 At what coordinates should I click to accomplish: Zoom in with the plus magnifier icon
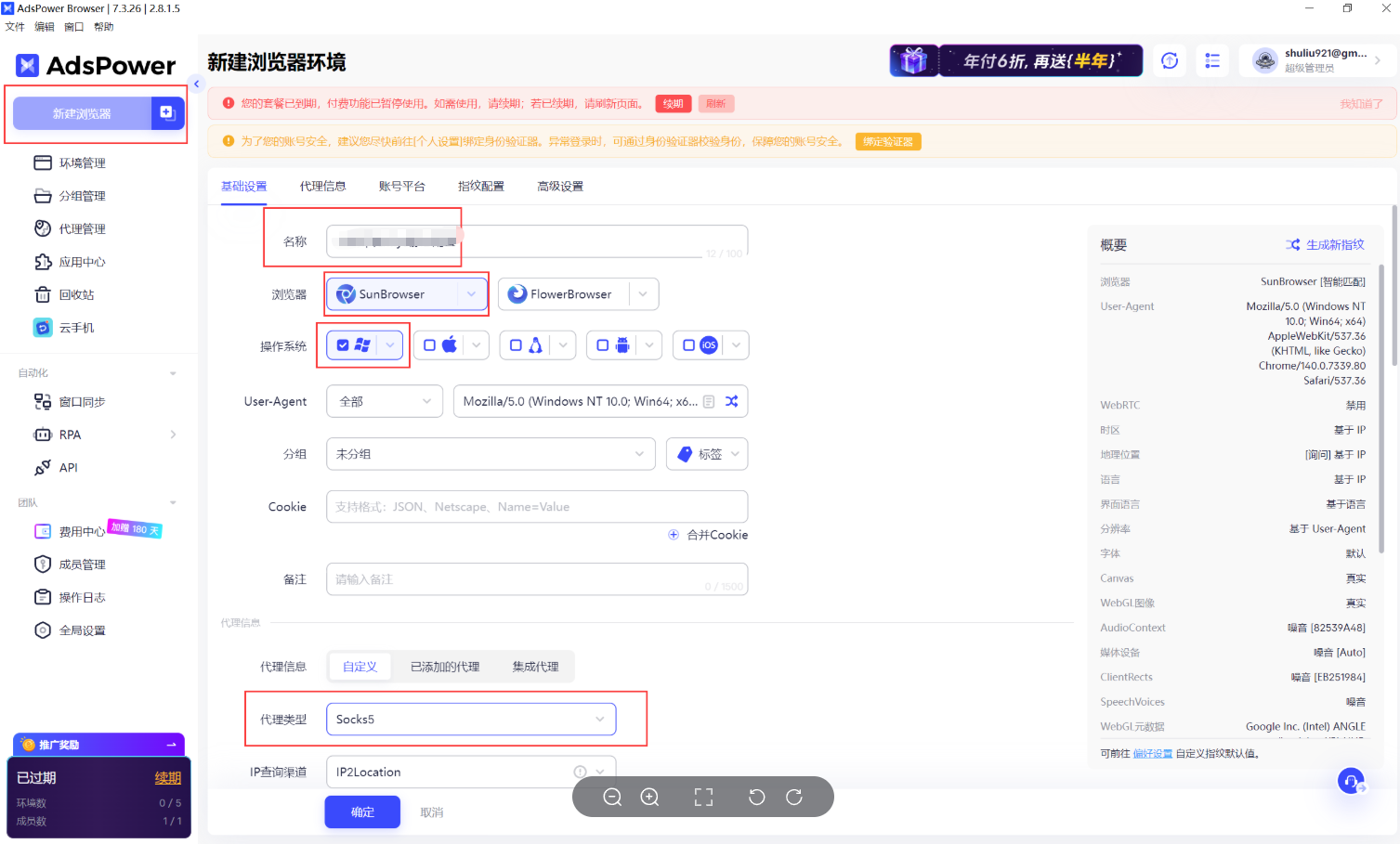pyautogui.click(x=650, y=797)
